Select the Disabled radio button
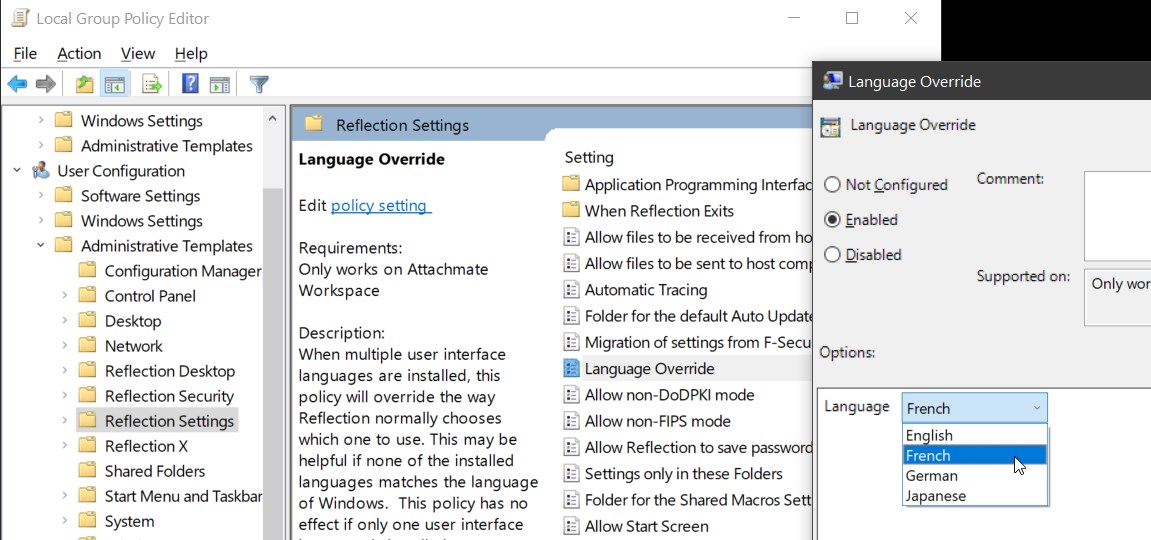This screenshot has width=1151, height=540. coord(832,255)
